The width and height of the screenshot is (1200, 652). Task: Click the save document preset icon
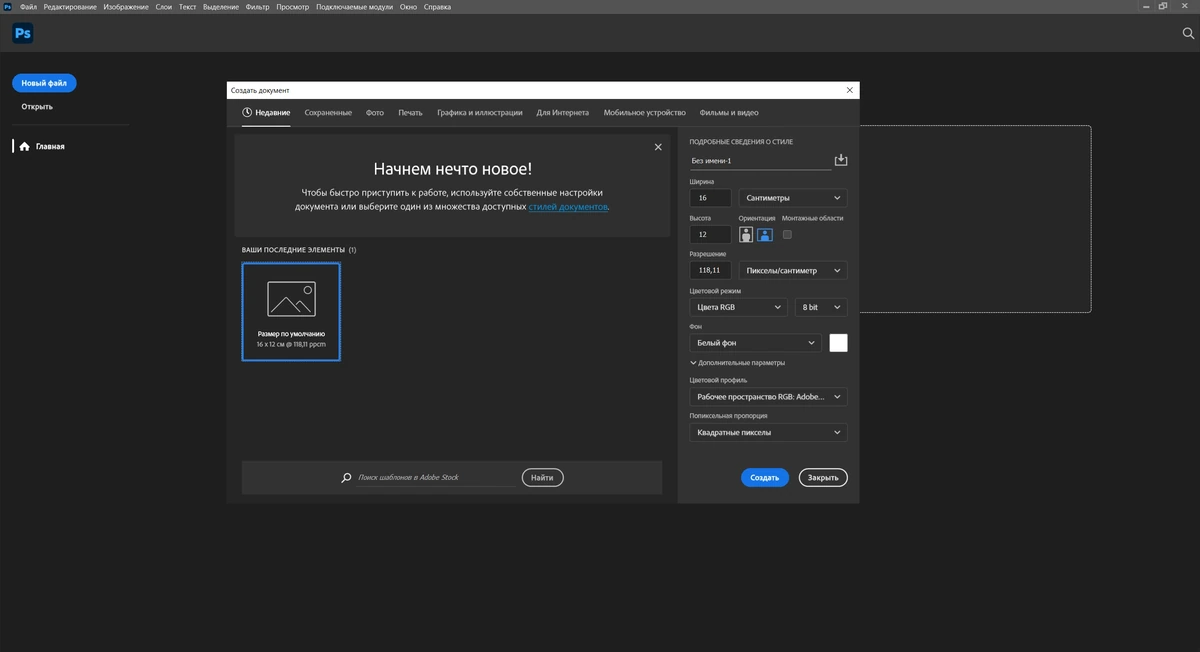(x=841, y=160)
